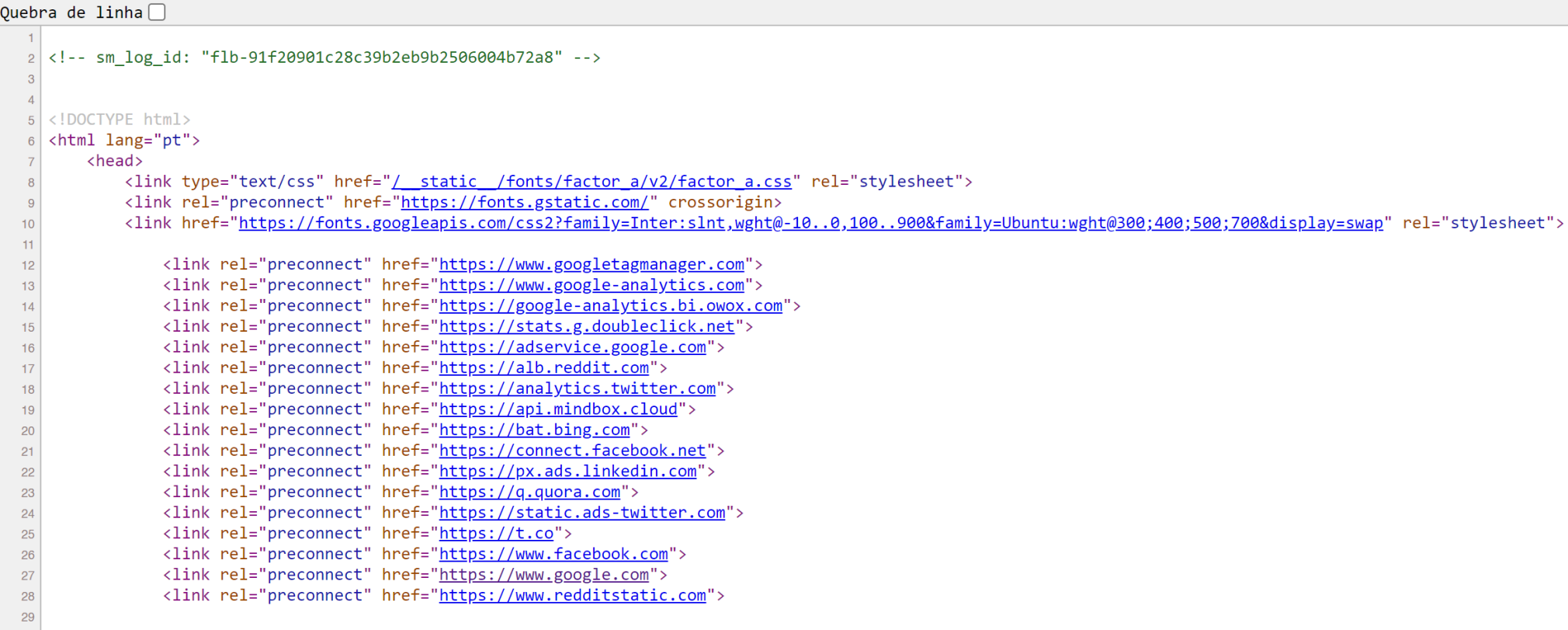Open the fonts.gstatic.com link
The height and width of the screenshot is (630, 1568).
(x=525, y=203)
